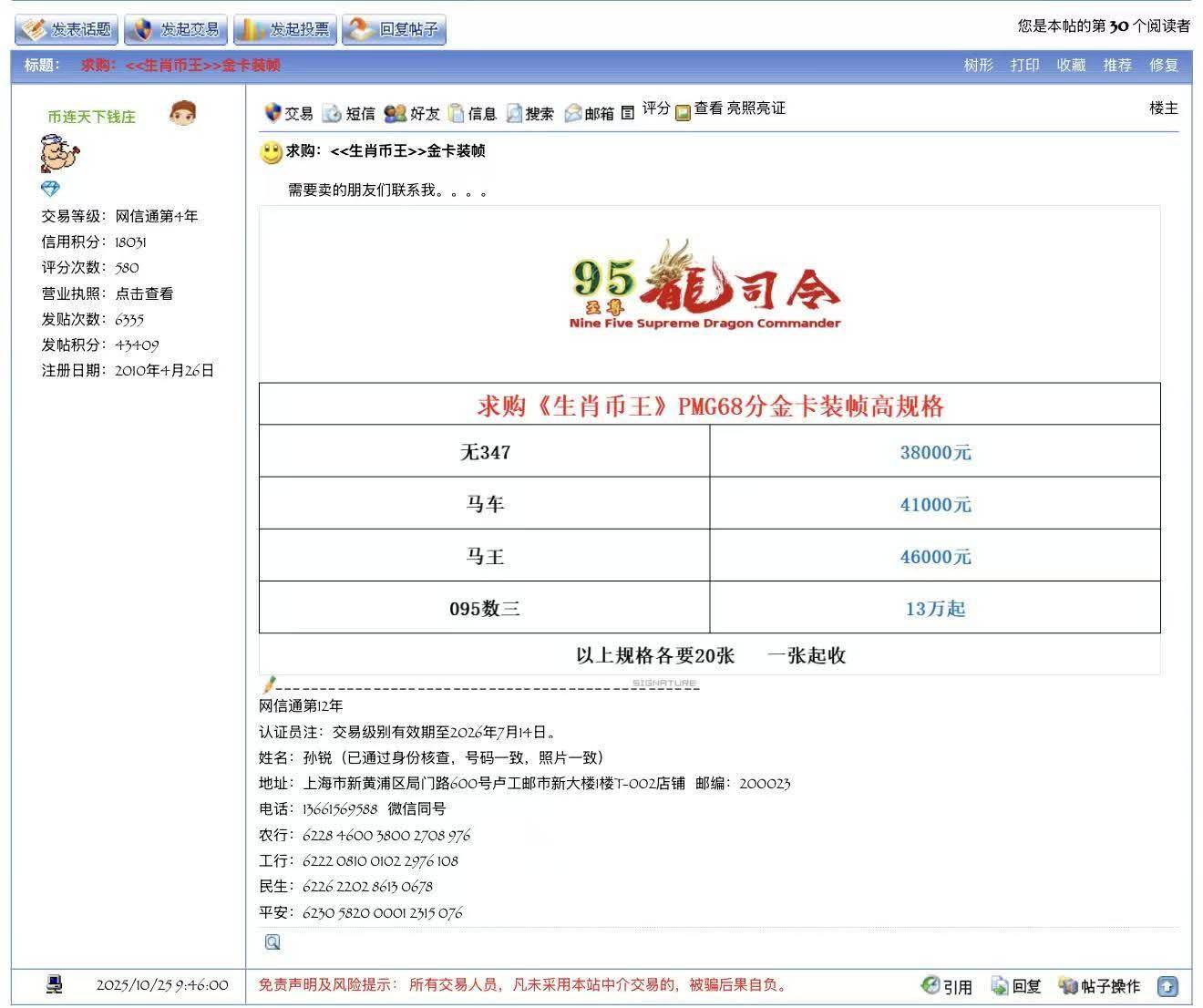Print the thread via 打印

pos(1024,66)
